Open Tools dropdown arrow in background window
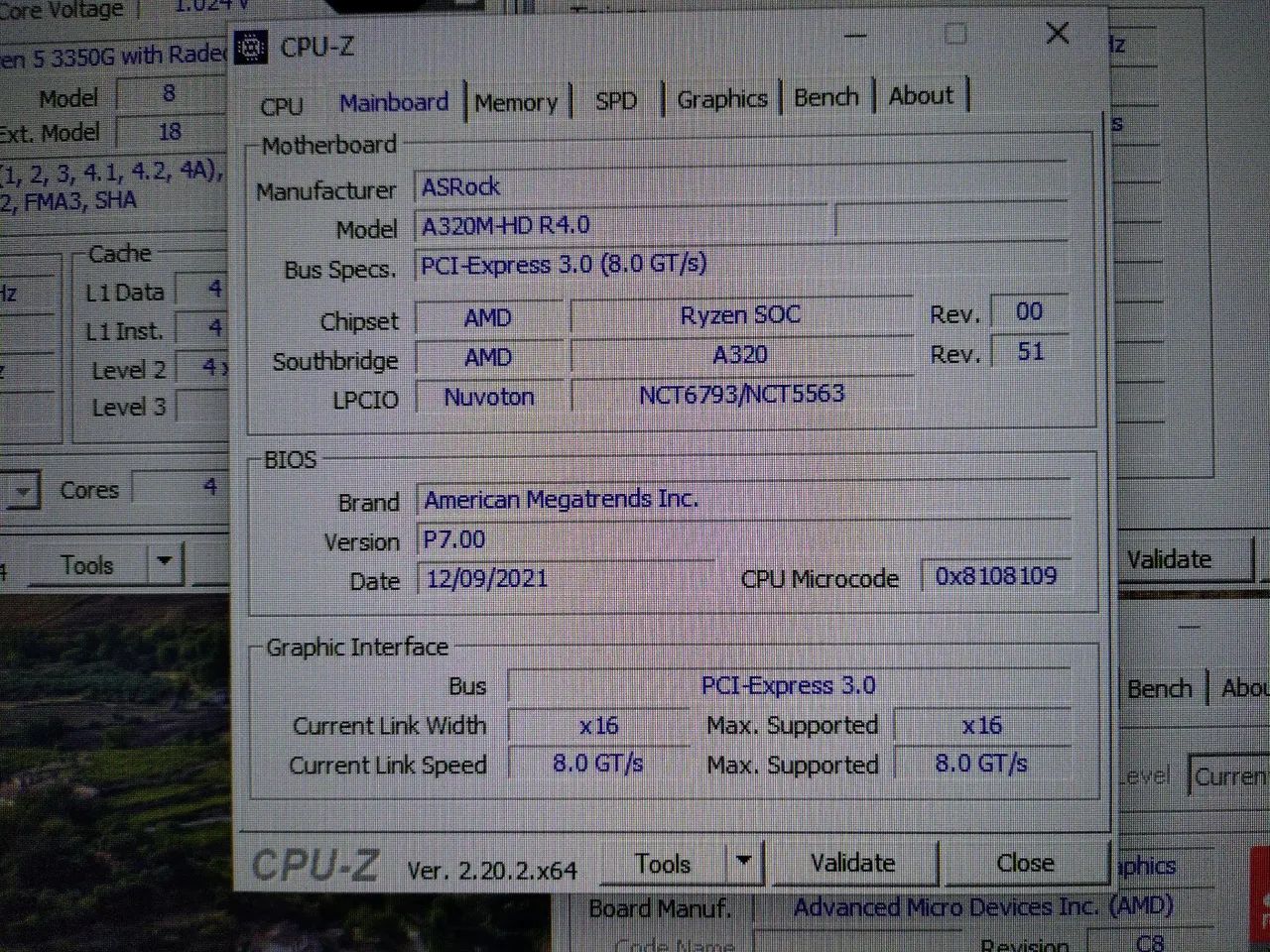1270x952 pixels. pos(165,564)
